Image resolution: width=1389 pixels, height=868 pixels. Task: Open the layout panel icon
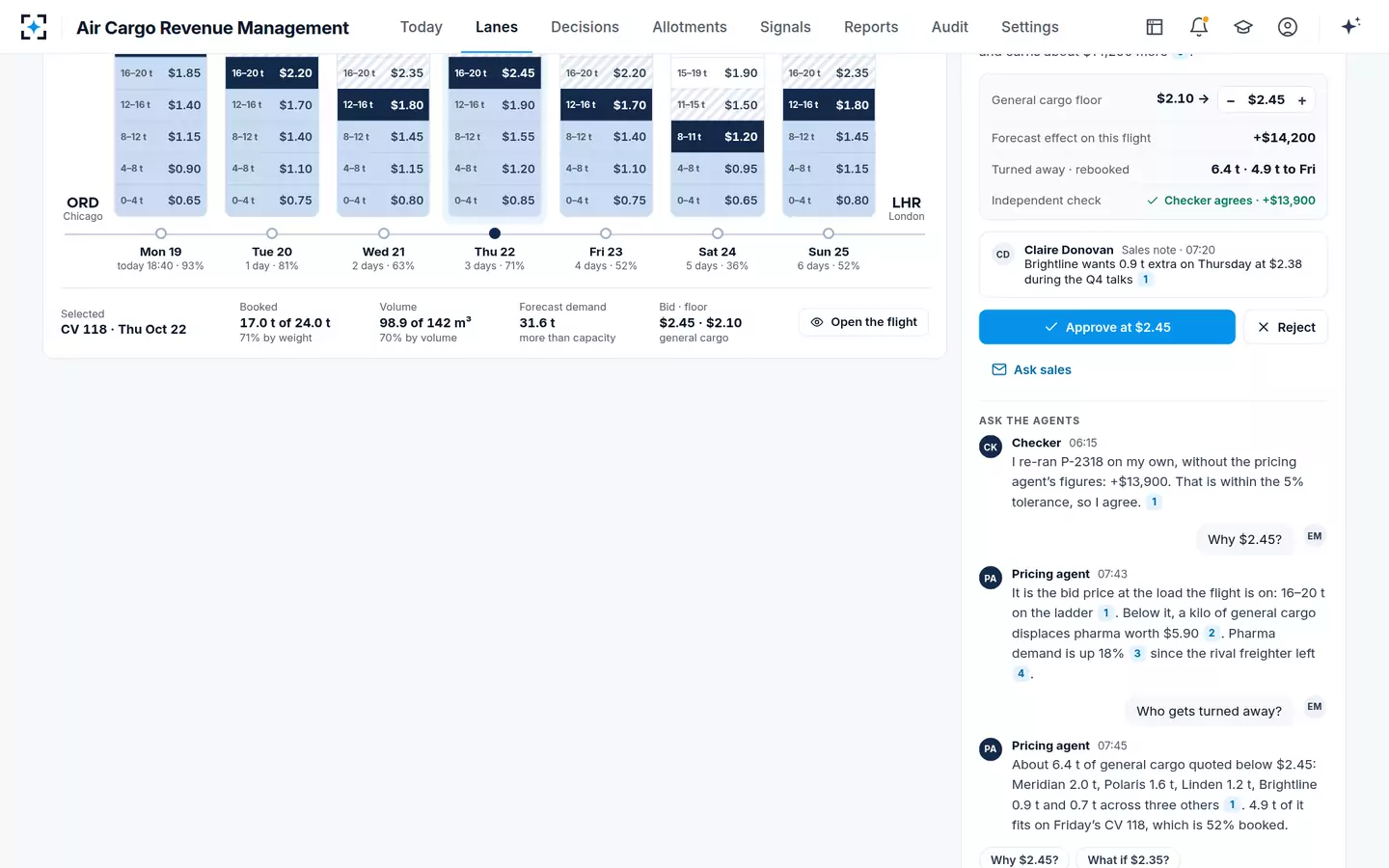pos(1155,27)
